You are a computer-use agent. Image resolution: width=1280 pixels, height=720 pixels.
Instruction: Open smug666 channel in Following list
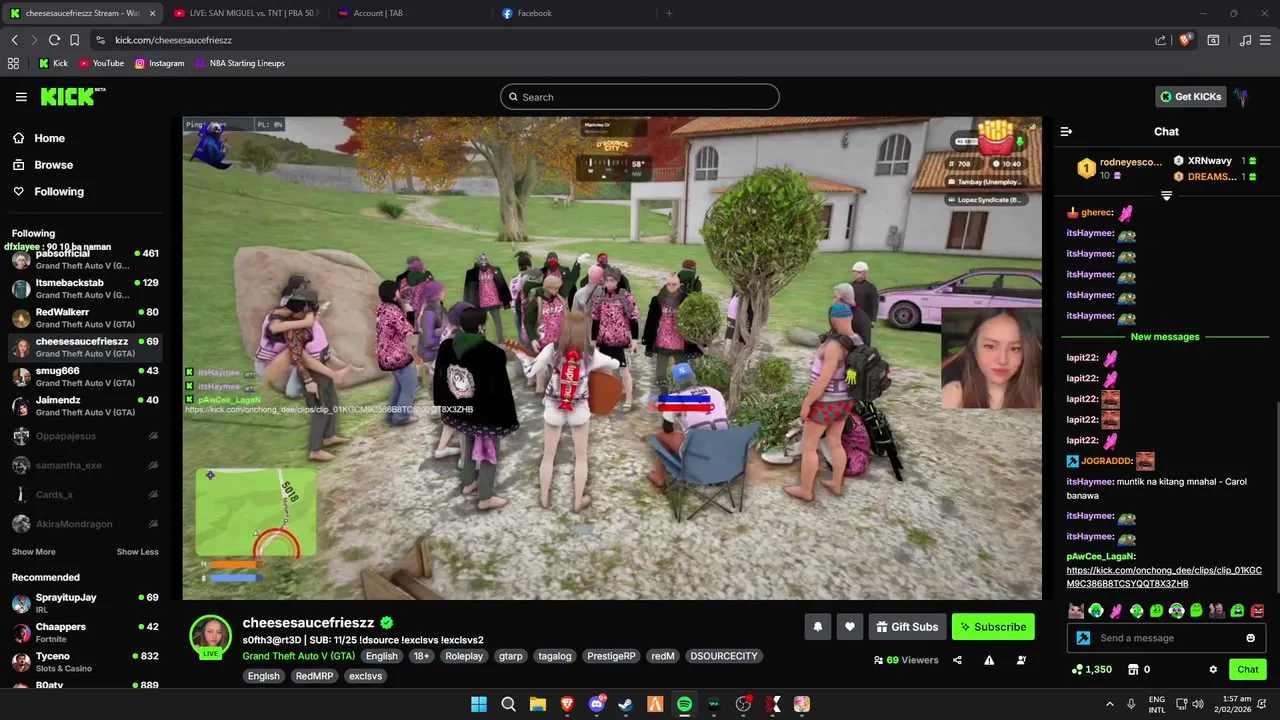coord(85,377)
